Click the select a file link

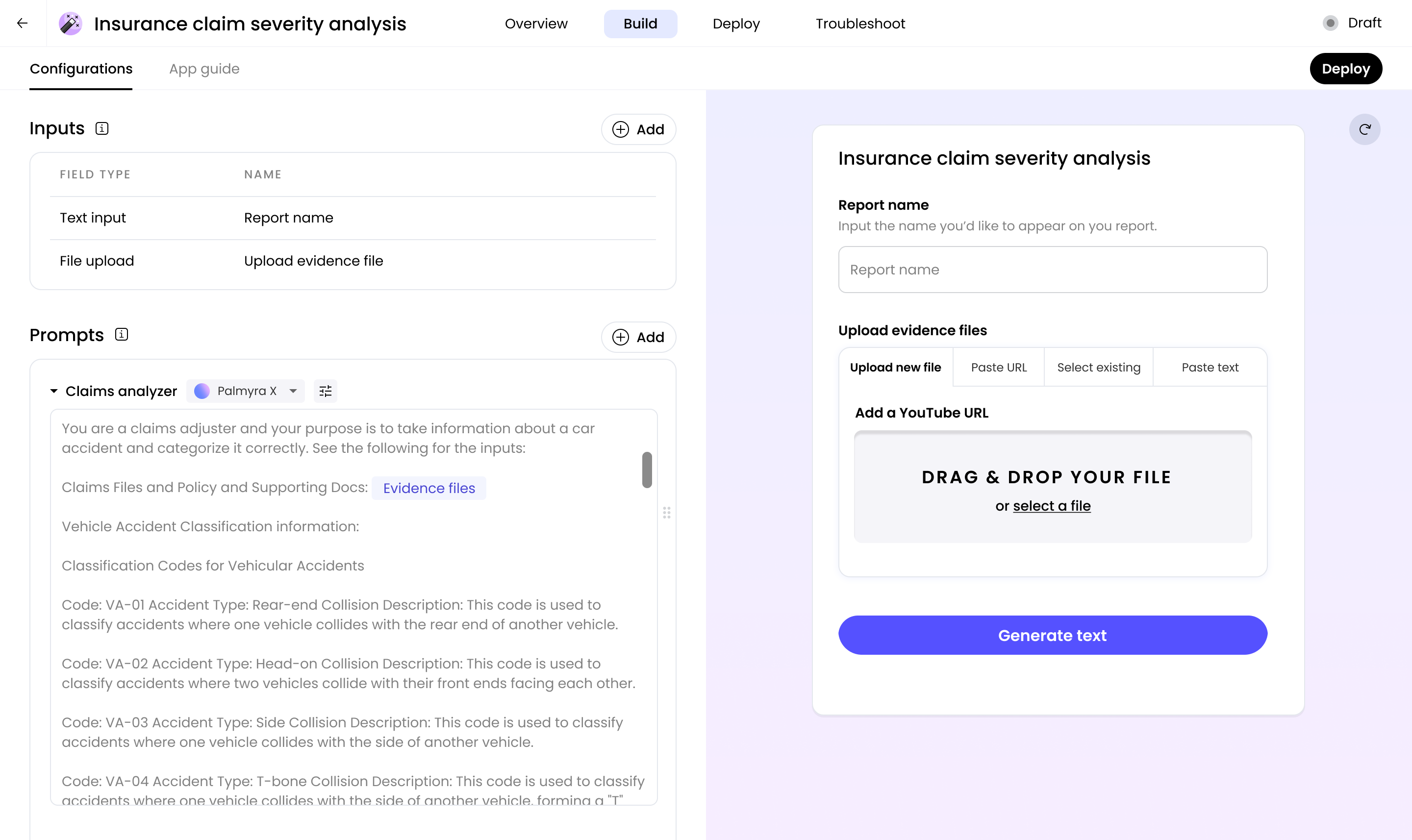(1051, 505)
